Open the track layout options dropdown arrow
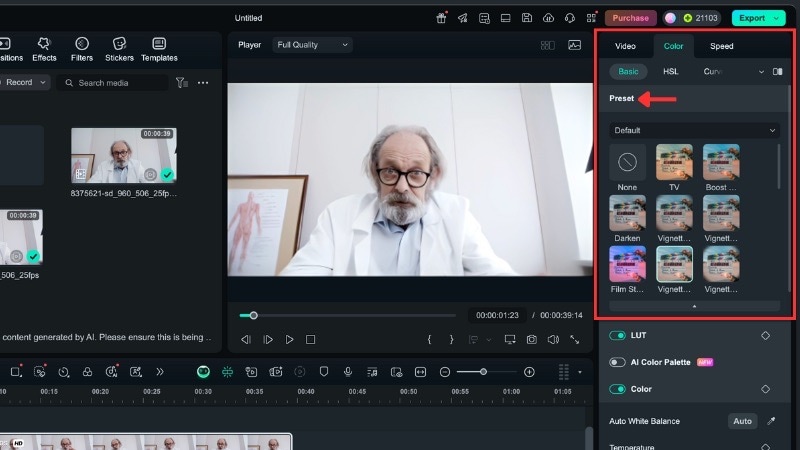Viewport: 800px width, 450px height. [580, 372]
